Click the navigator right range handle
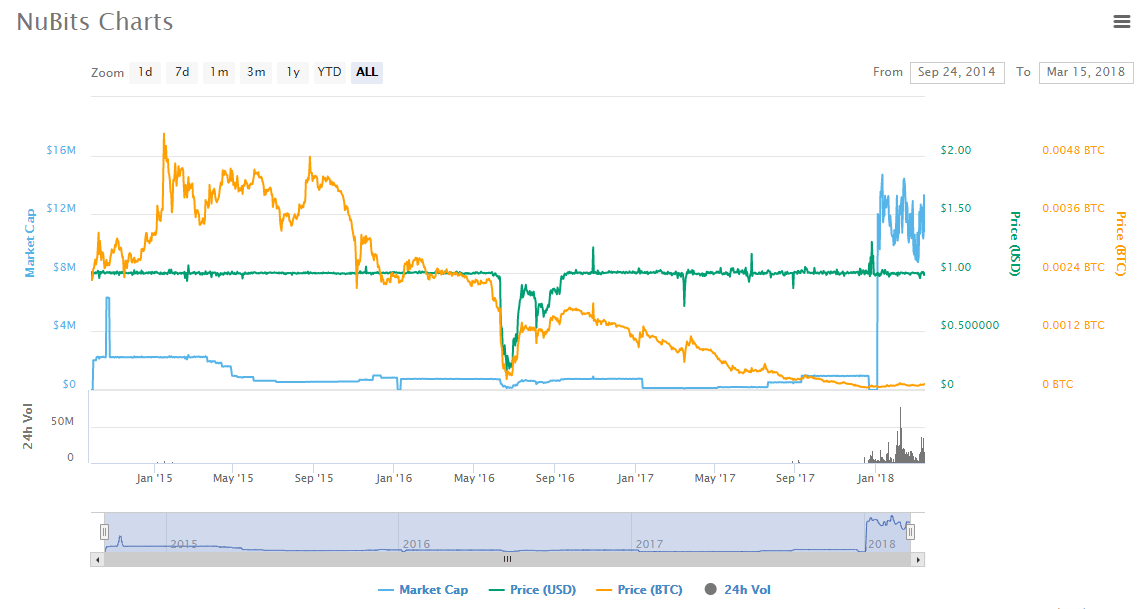 click(910, 533)
